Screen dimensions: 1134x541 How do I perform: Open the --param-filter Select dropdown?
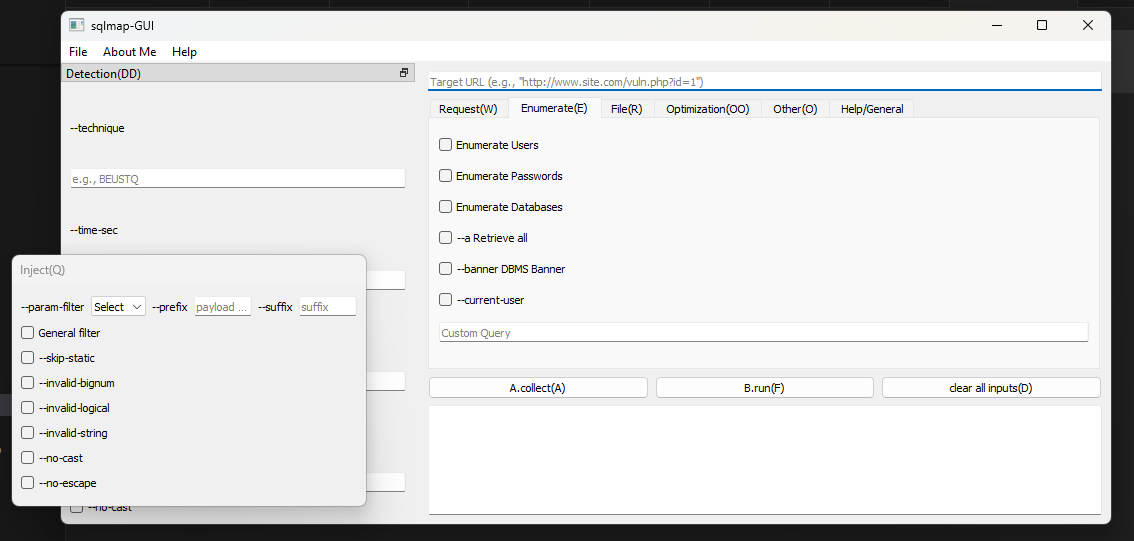click(118, 307)
